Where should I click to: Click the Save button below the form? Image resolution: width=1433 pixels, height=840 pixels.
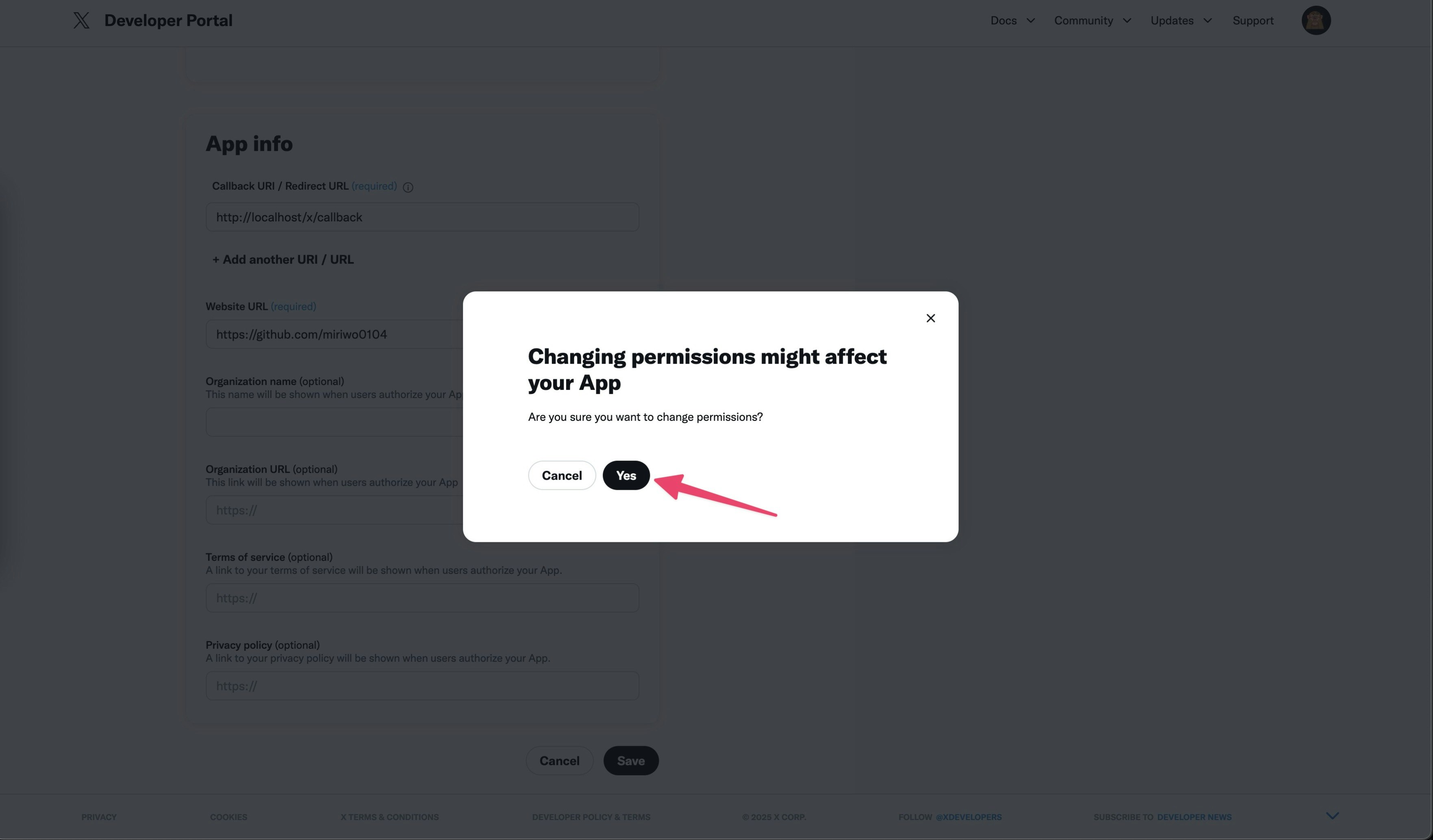(631, 760)
